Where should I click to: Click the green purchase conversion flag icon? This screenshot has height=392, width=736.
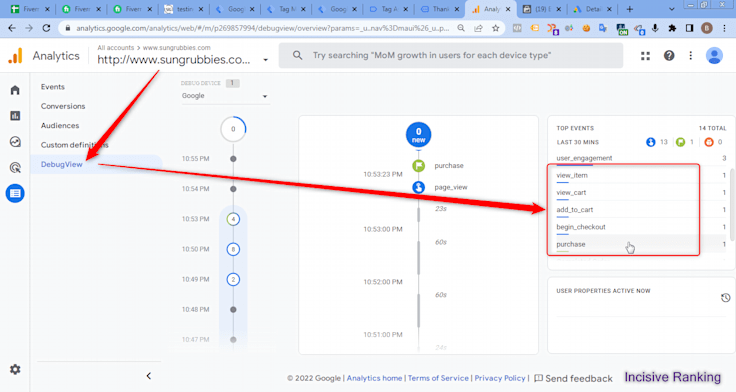[419, 166]
